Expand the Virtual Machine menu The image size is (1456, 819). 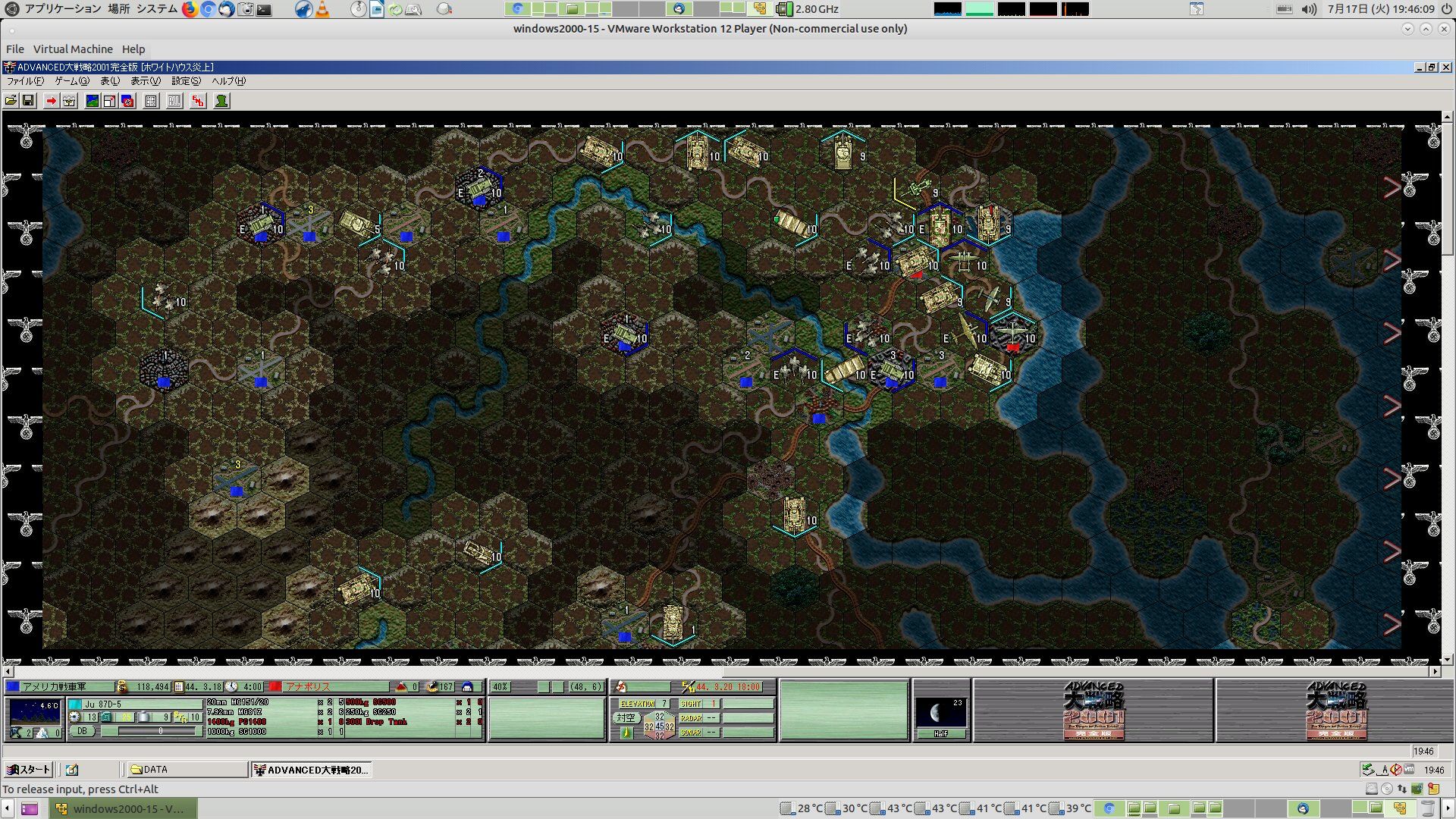(x=73, y=49)
